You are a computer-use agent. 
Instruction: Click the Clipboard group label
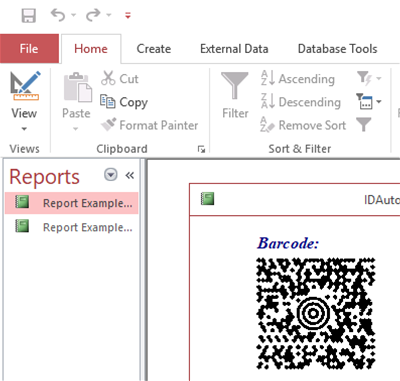click(122, 149)
